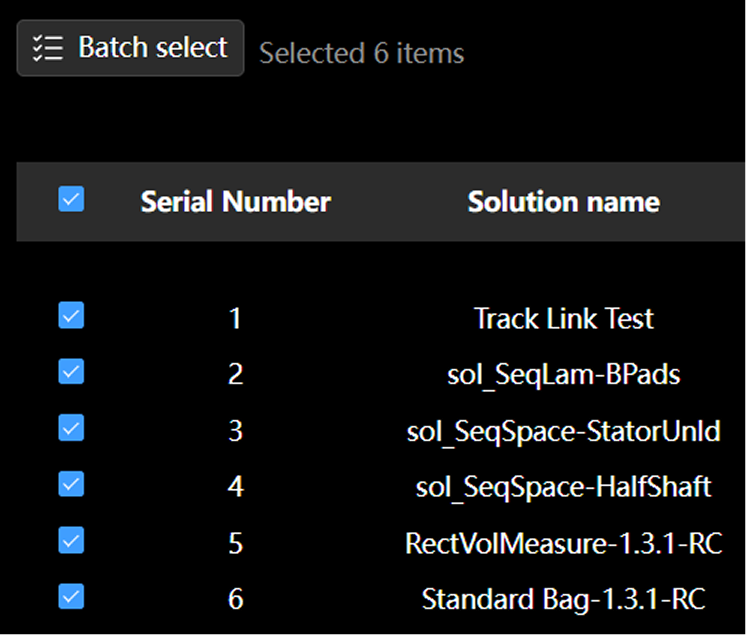
Task: Click serial number 1 cell
Action: [235, 319]
